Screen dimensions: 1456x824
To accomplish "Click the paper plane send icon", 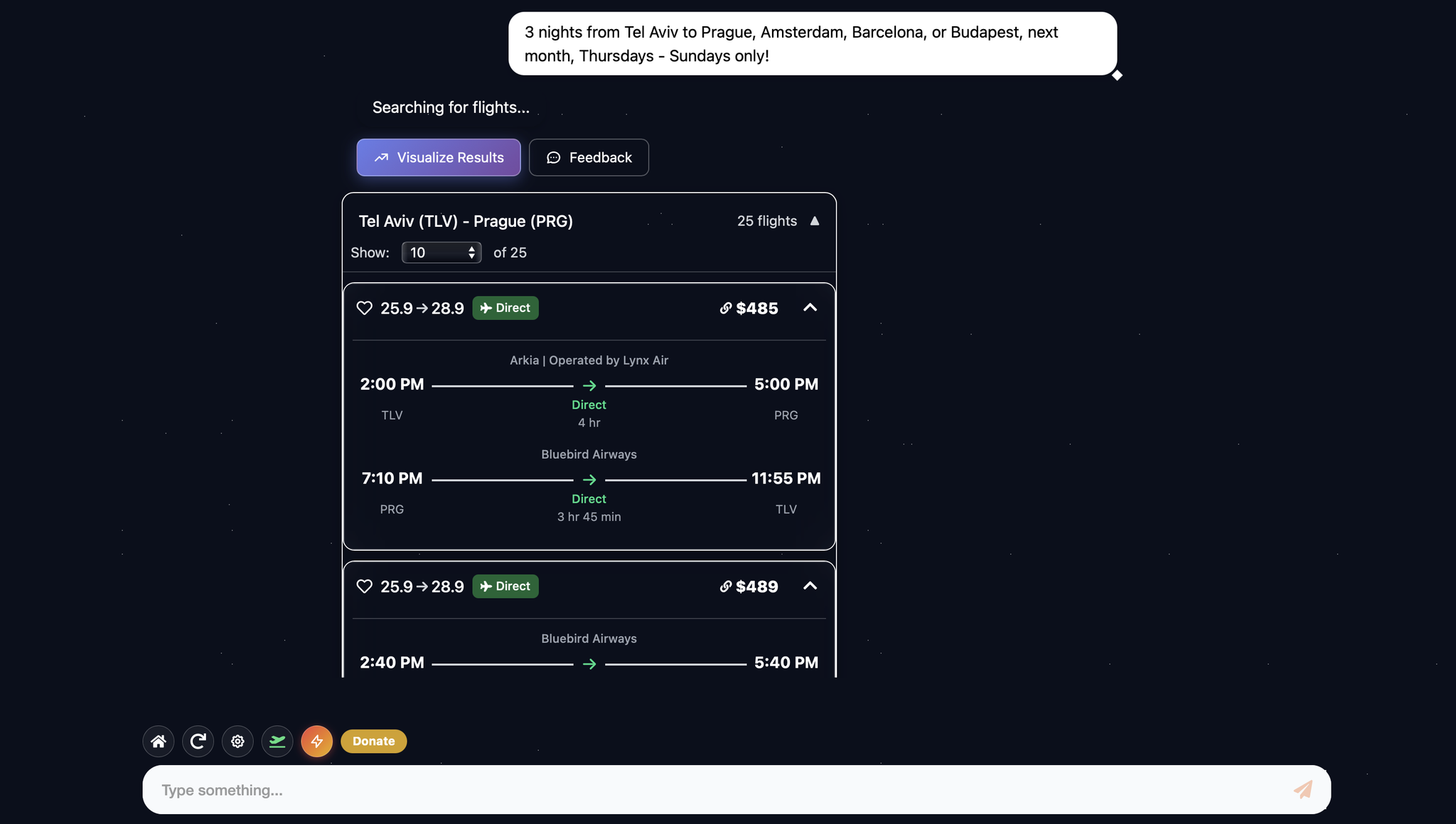I will click(1302, 790).
